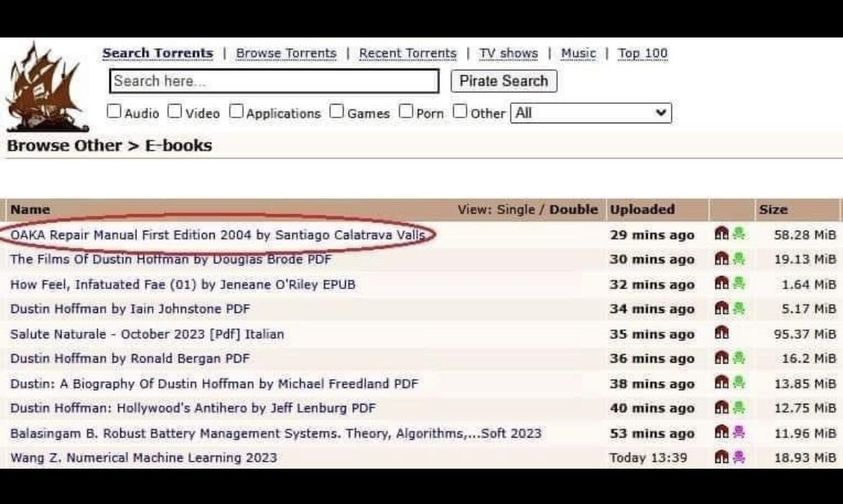Screen dimensions: 843x504
Task: Click the 1.64 MiB size value
Action: pyautogui.click(x=809, y=284)
